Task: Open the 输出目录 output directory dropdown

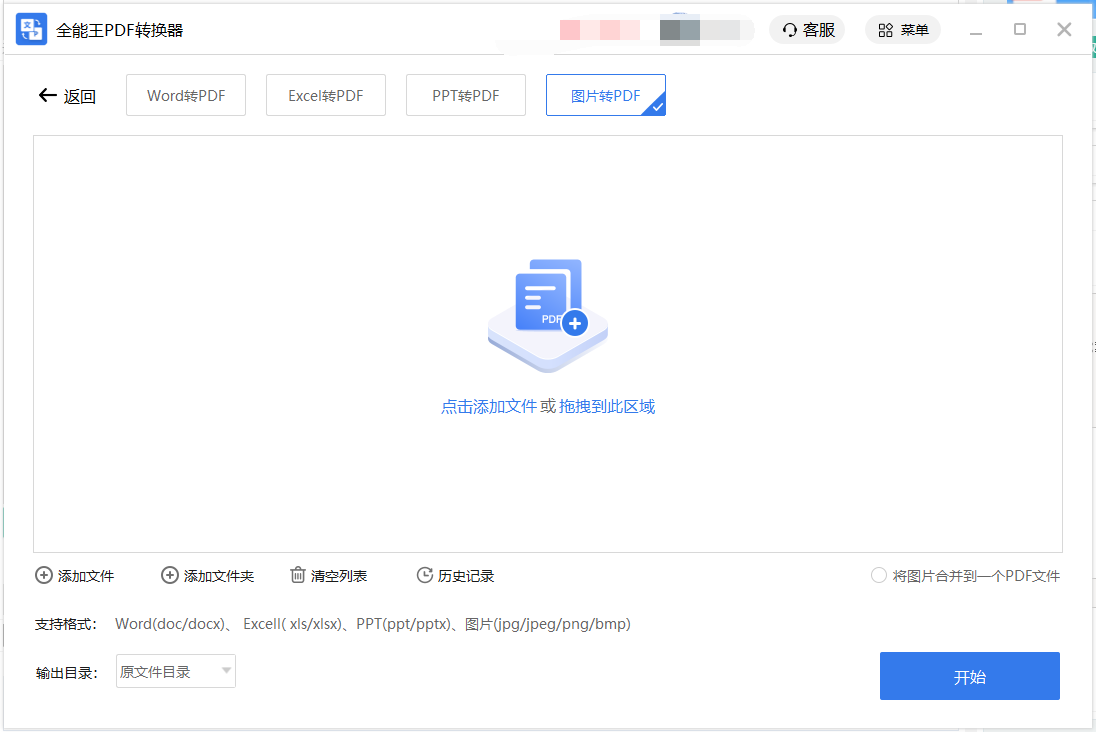Action: click(x=175, y=671)
